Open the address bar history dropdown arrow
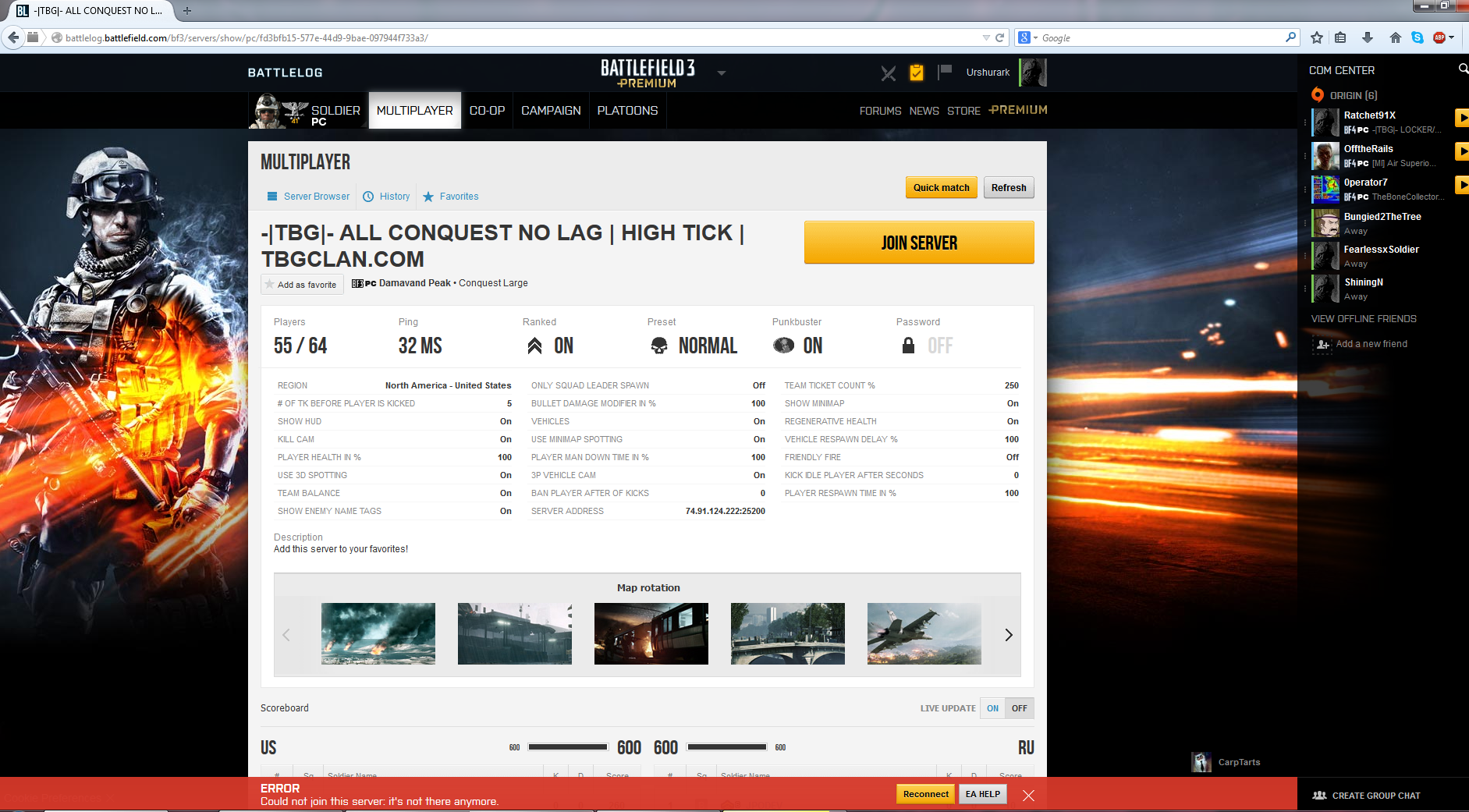The width and height of the screenshot is (1469, 812). coord(986,37)
